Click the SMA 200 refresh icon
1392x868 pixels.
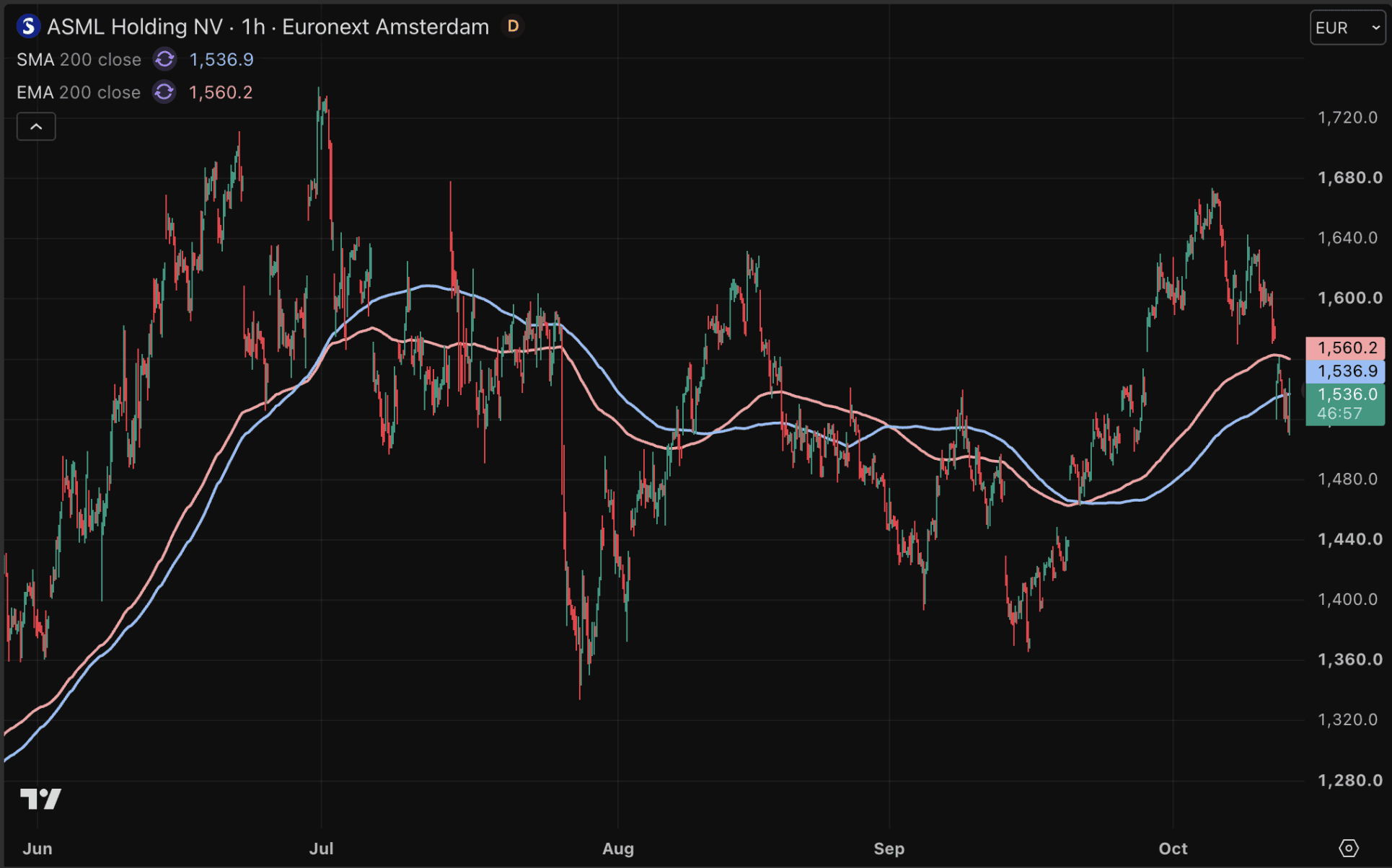tap(164, 59)
